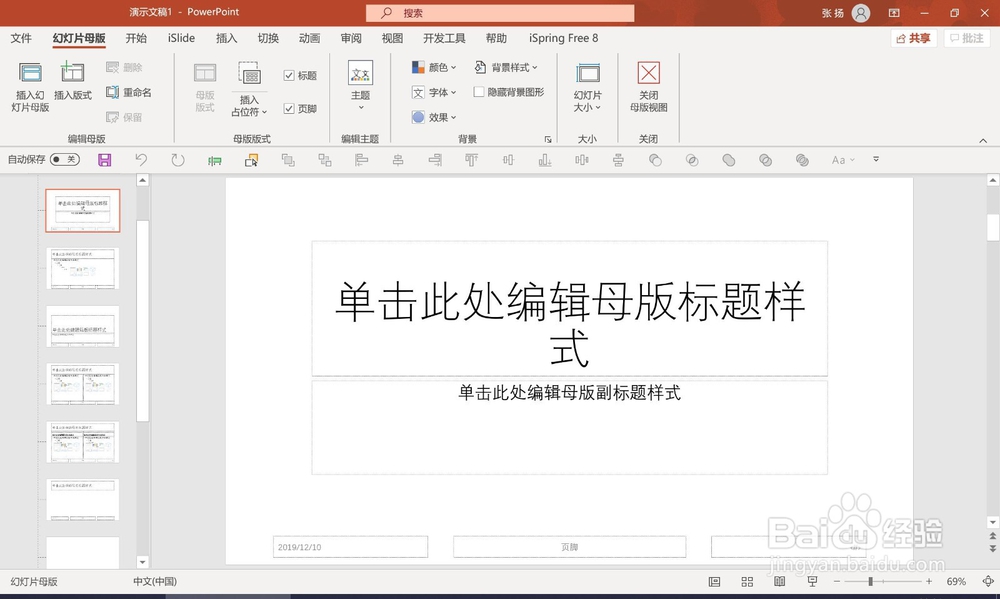Click thumbnail pane scroll down arrow
Screen dimensions: 1000x599
point(142,562)
